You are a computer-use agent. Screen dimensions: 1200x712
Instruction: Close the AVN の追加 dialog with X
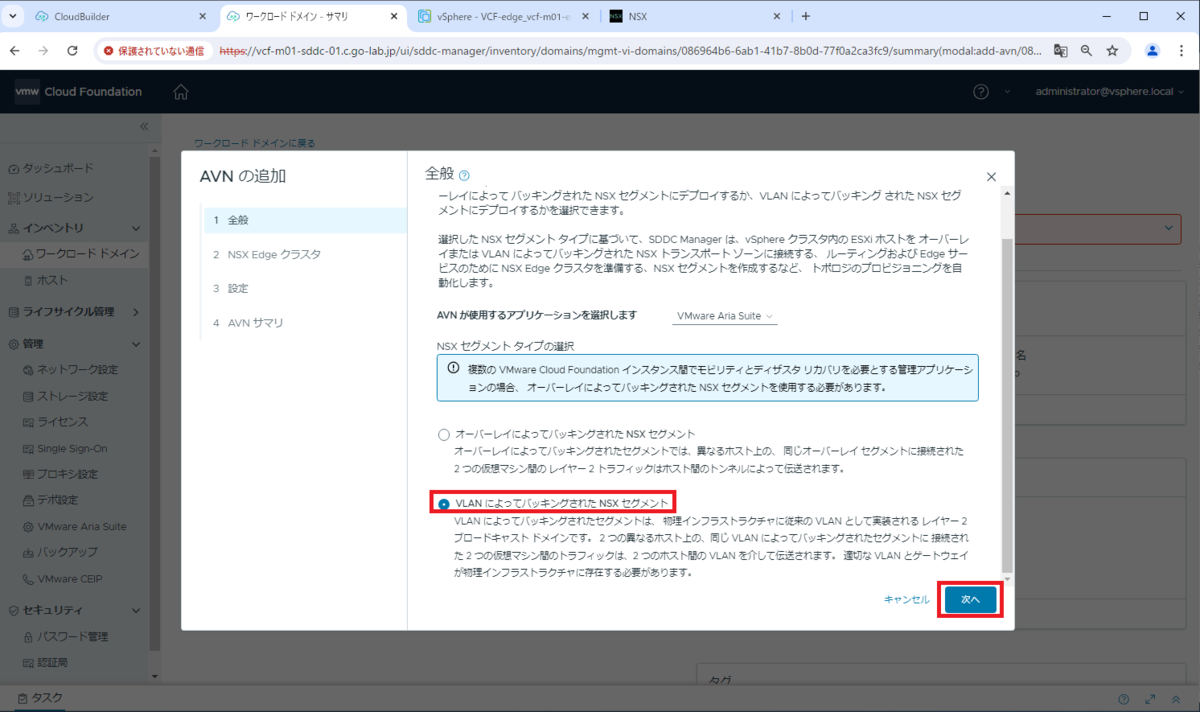coord(991,177)
